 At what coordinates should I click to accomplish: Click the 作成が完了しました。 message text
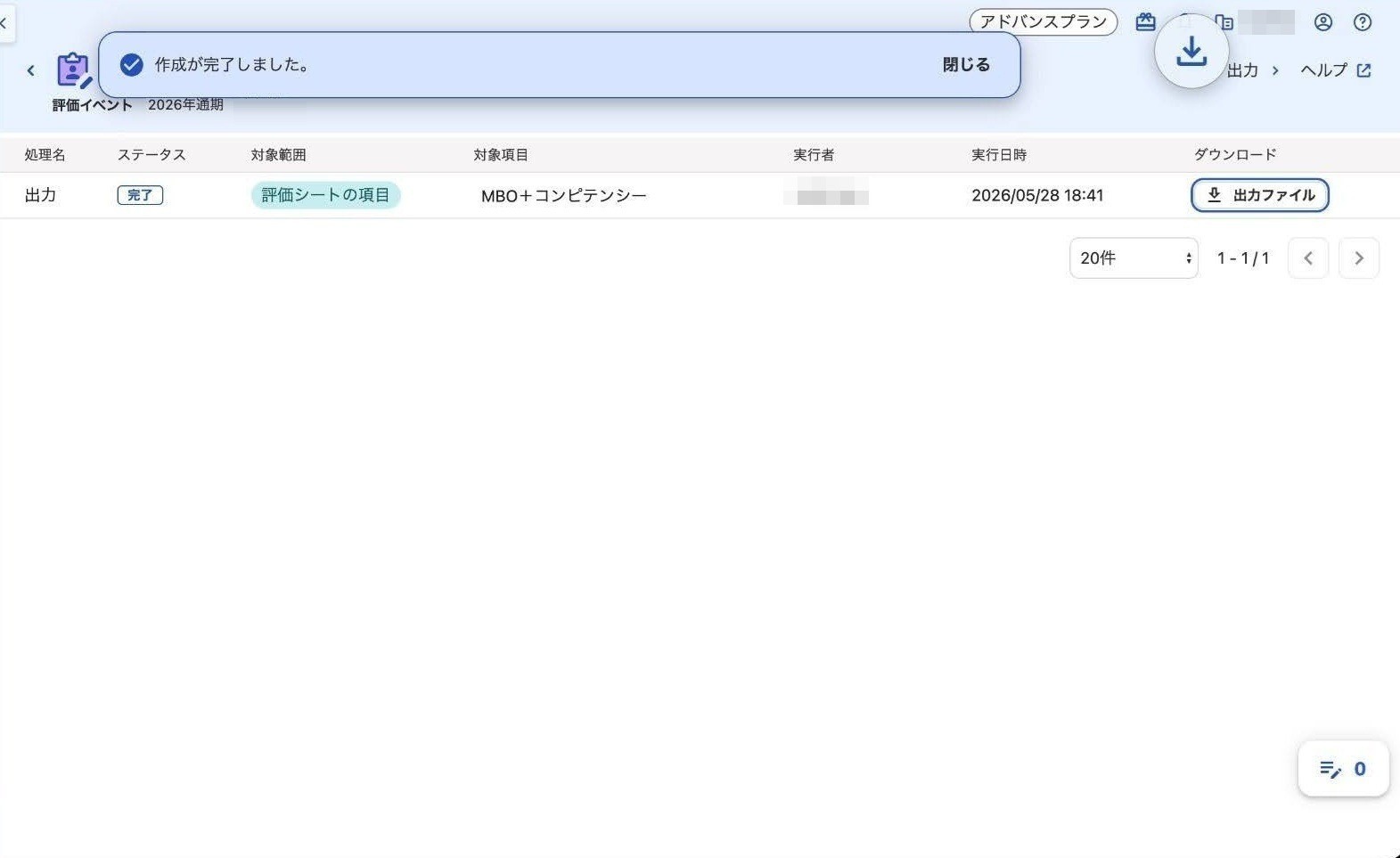coord(233,65)
